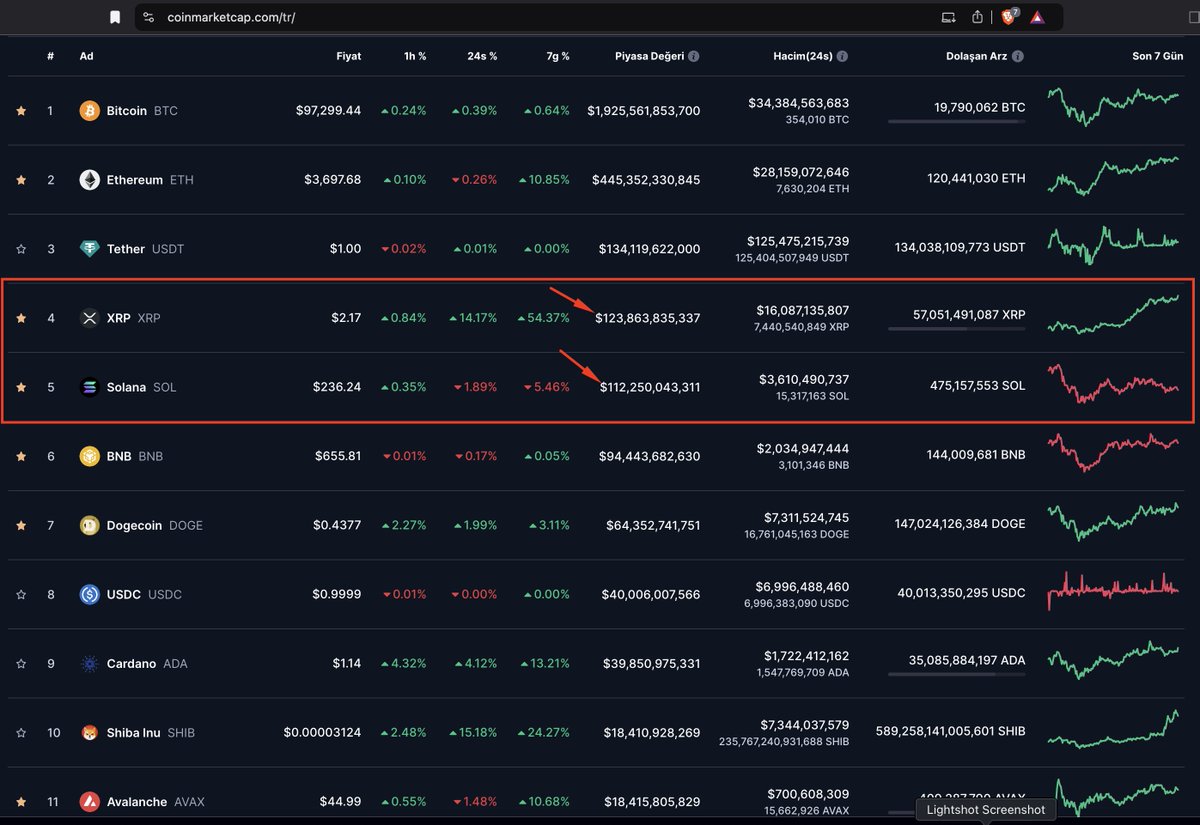The height and width of the screenshot is (825, 1200).
Task: Click the Cardano logo icon
Action: tap(90, 663)
